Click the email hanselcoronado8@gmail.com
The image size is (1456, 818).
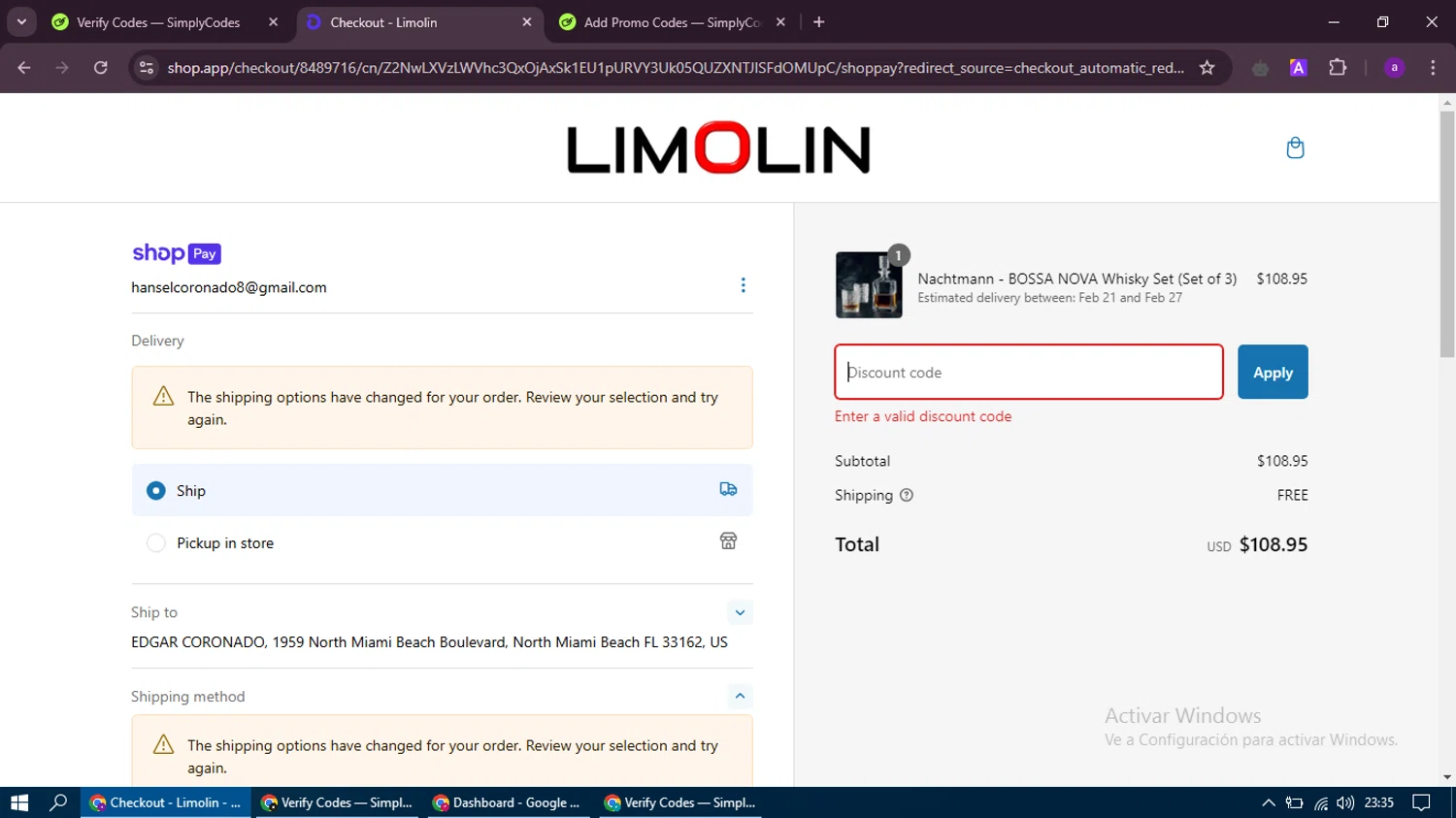[229, 287]
